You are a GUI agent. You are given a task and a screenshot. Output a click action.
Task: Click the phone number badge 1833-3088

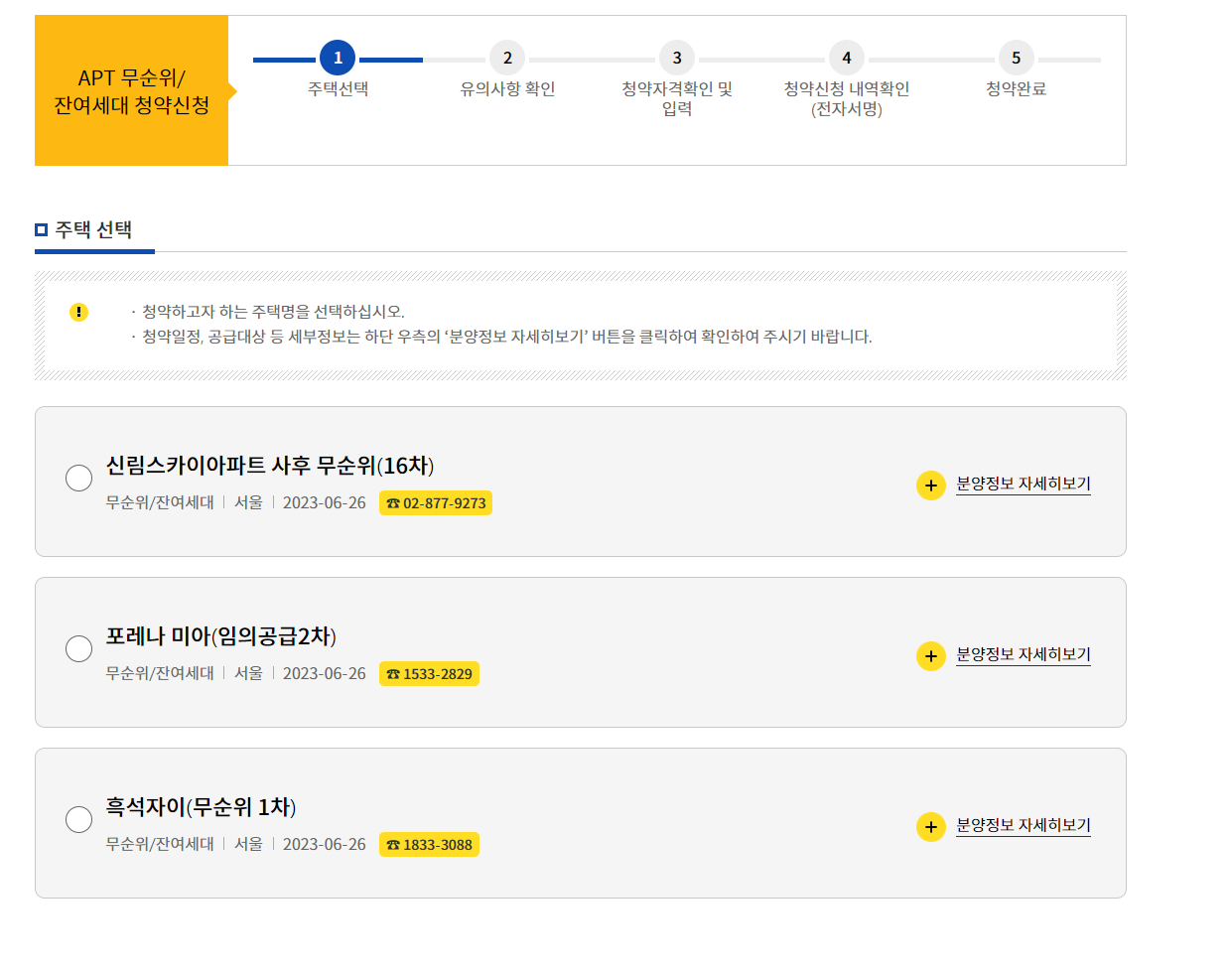429,845
